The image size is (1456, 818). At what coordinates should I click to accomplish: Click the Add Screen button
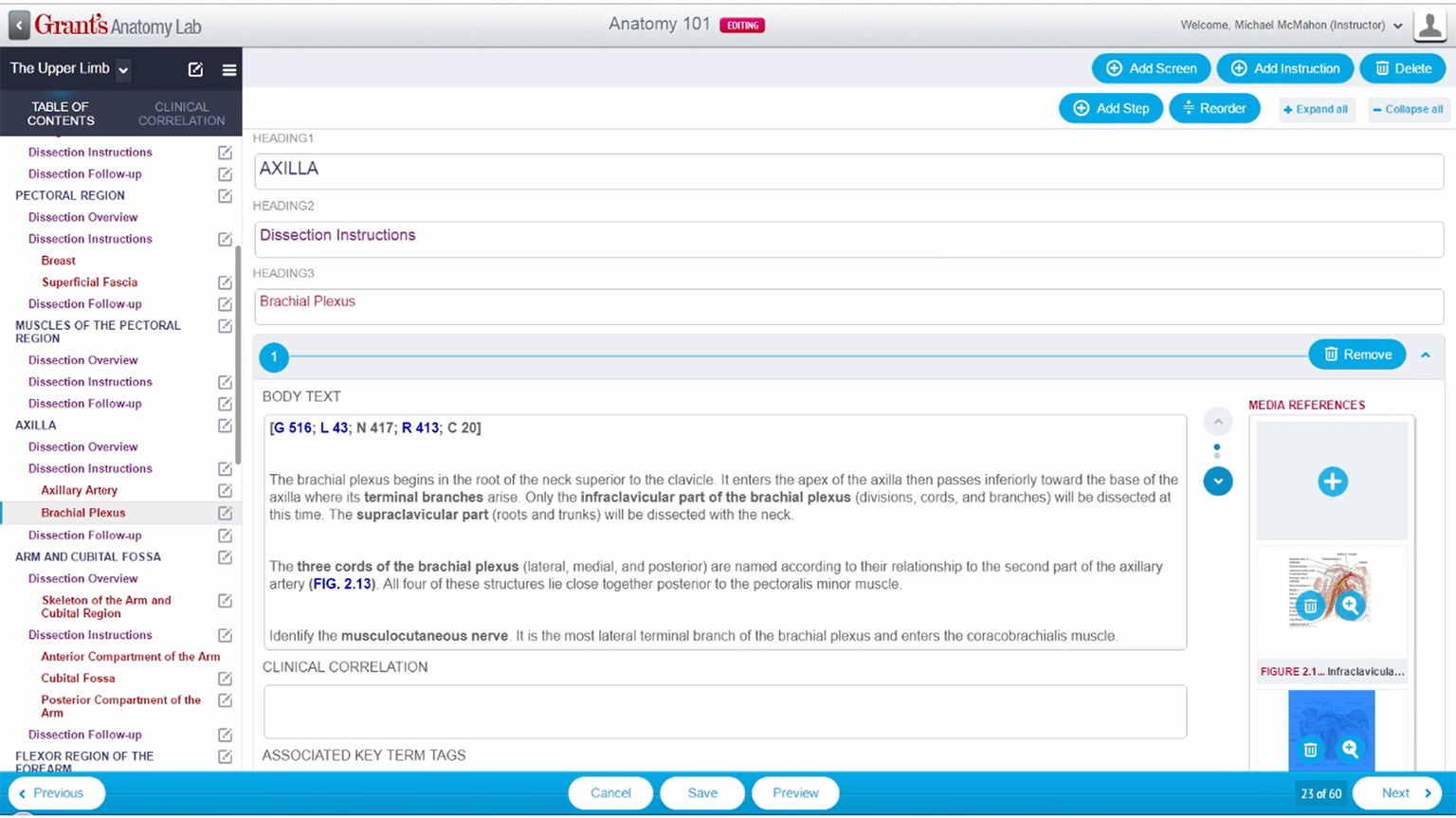tap(1151, 68)
